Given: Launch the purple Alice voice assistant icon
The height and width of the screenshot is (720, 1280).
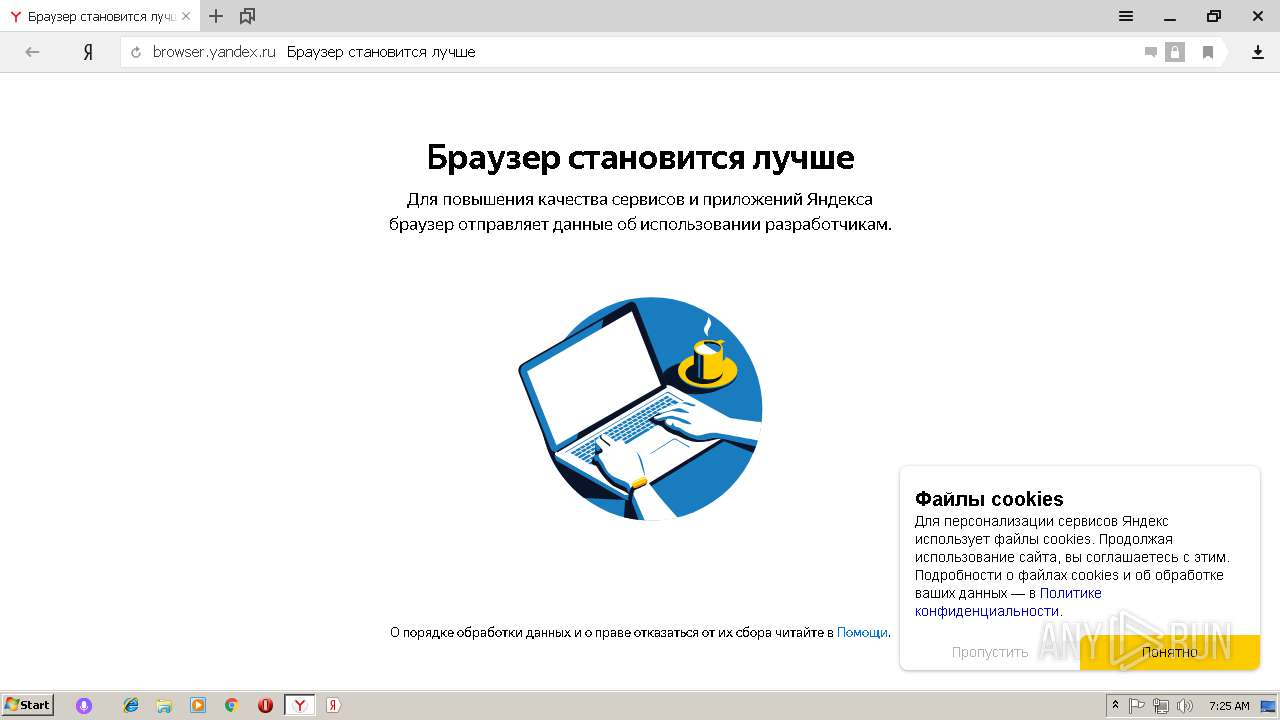Looking at the screenshot, I should [84, 705].
